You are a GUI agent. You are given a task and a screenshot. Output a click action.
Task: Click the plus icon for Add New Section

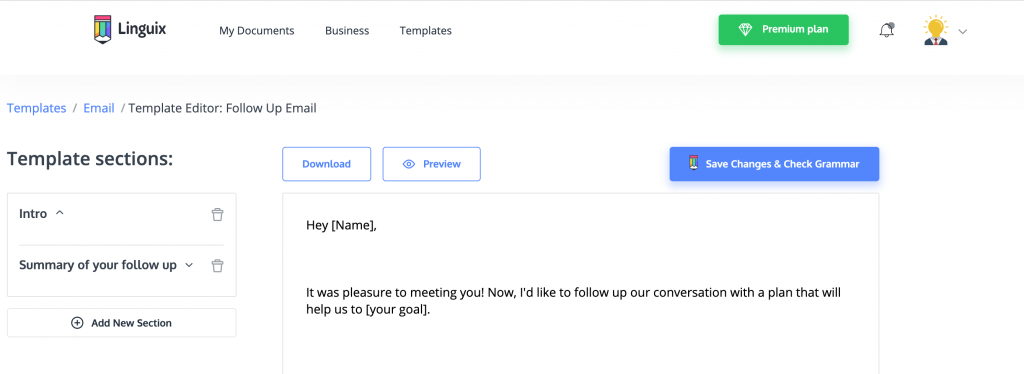[x=77, y=323]
